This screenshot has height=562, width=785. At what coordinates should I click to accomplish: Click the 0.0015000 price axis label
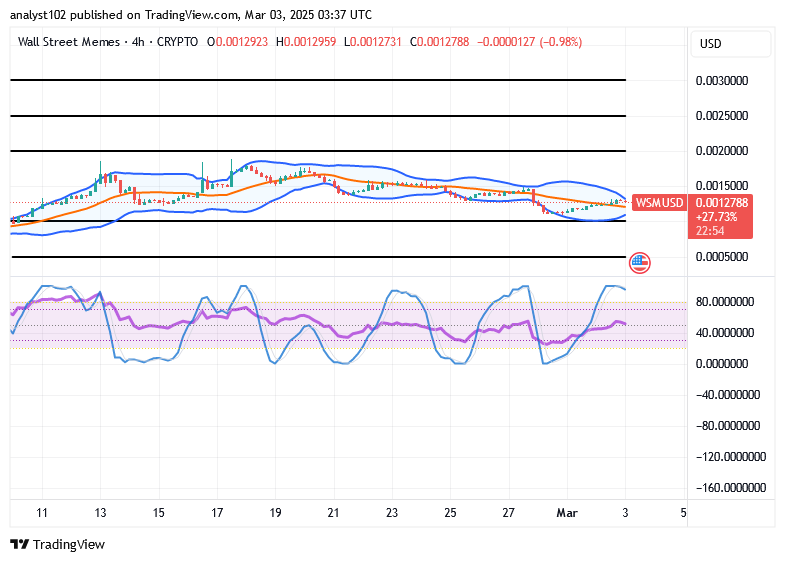[x=722, y=186]
